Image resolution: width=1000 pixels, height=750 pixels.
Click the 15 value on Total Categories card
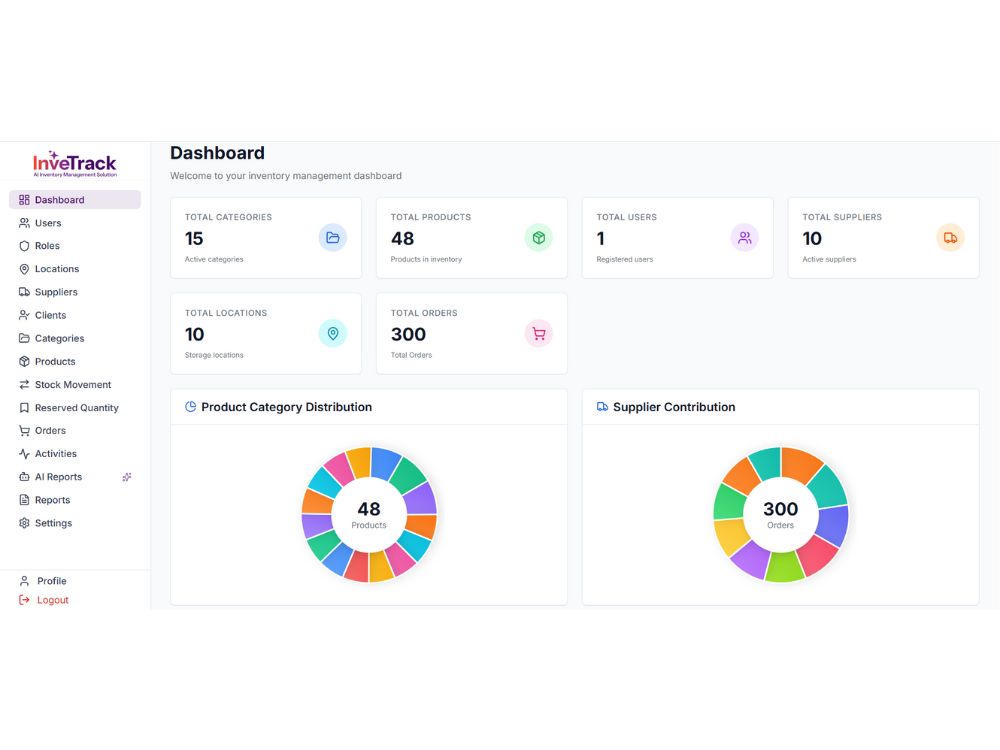[194, 239]
